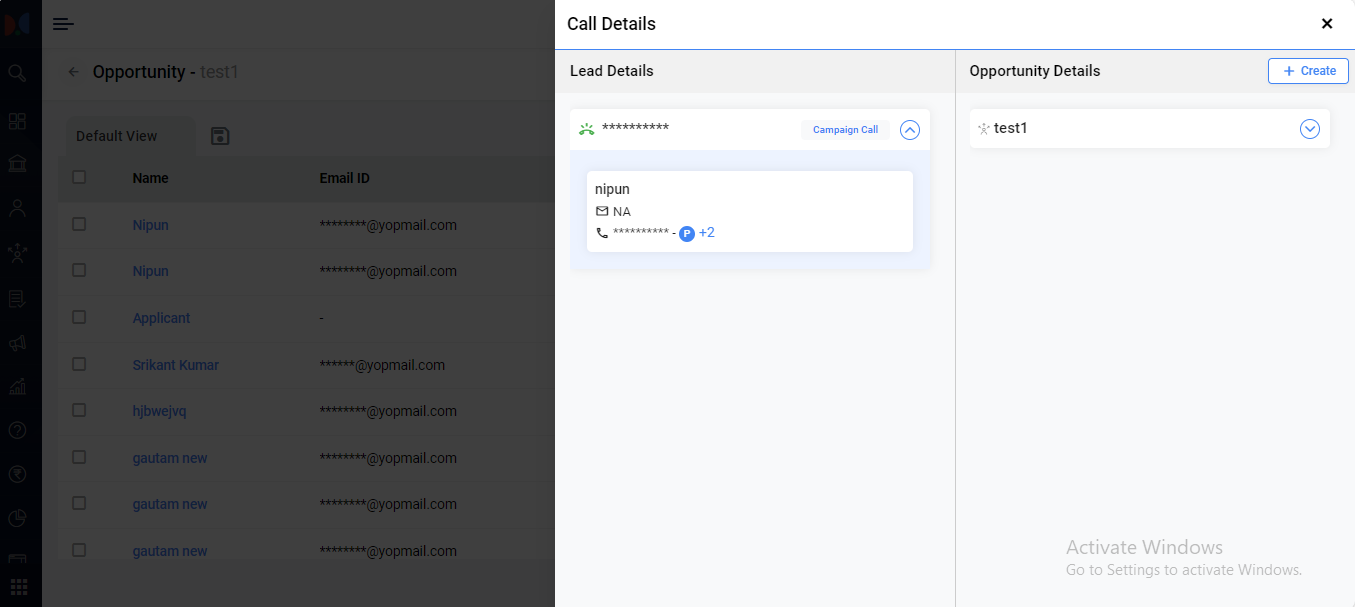
Task: Select the checkbox for Applicant row
Action: [79, 317]
